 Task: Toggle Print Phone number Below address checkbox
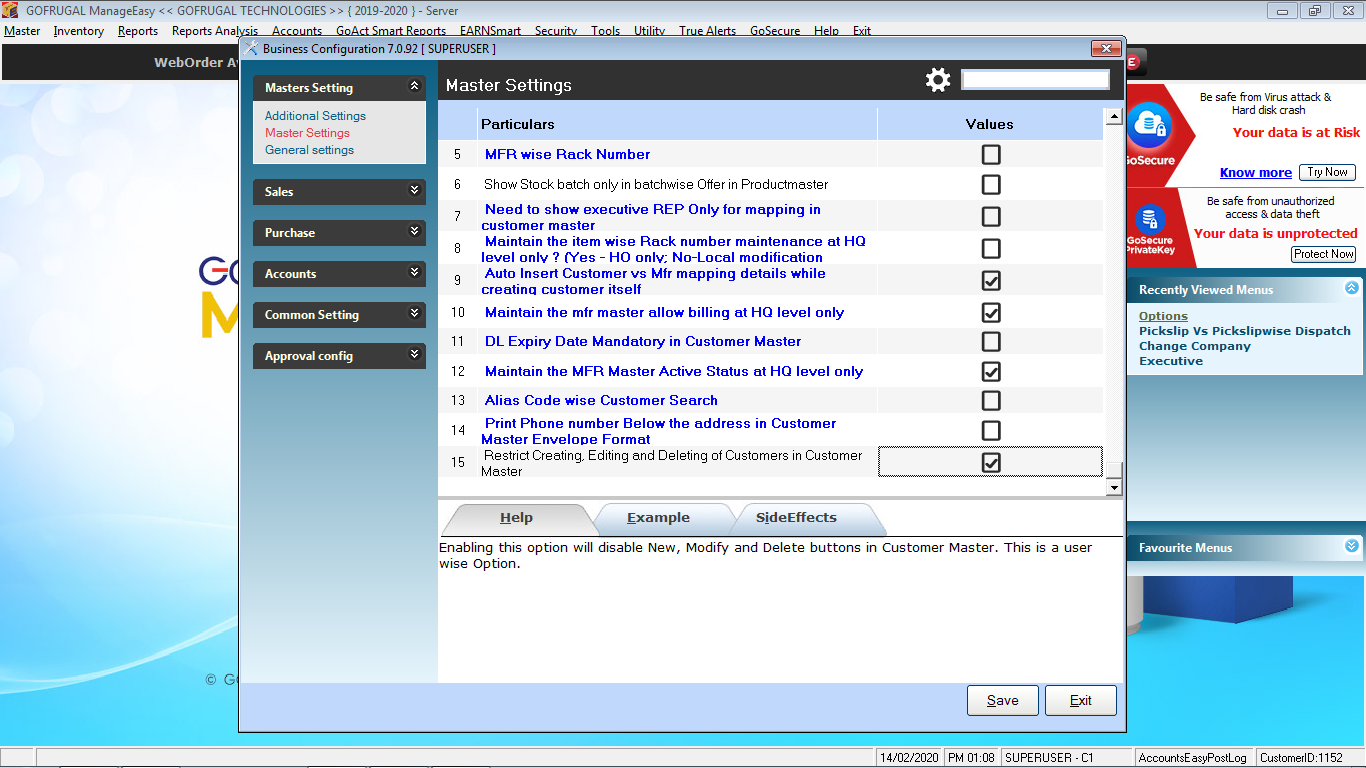click(x=991, y=431)
